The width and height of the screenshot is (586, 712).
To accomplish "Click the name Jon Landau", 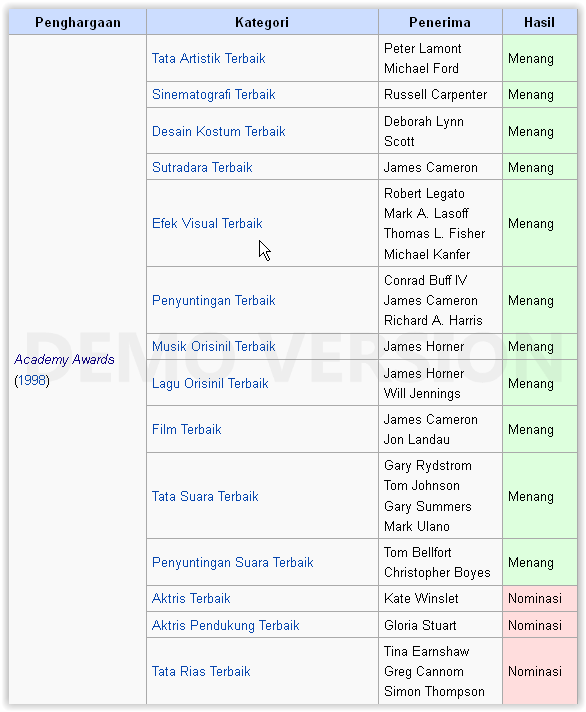I will (x=417, y=440).
